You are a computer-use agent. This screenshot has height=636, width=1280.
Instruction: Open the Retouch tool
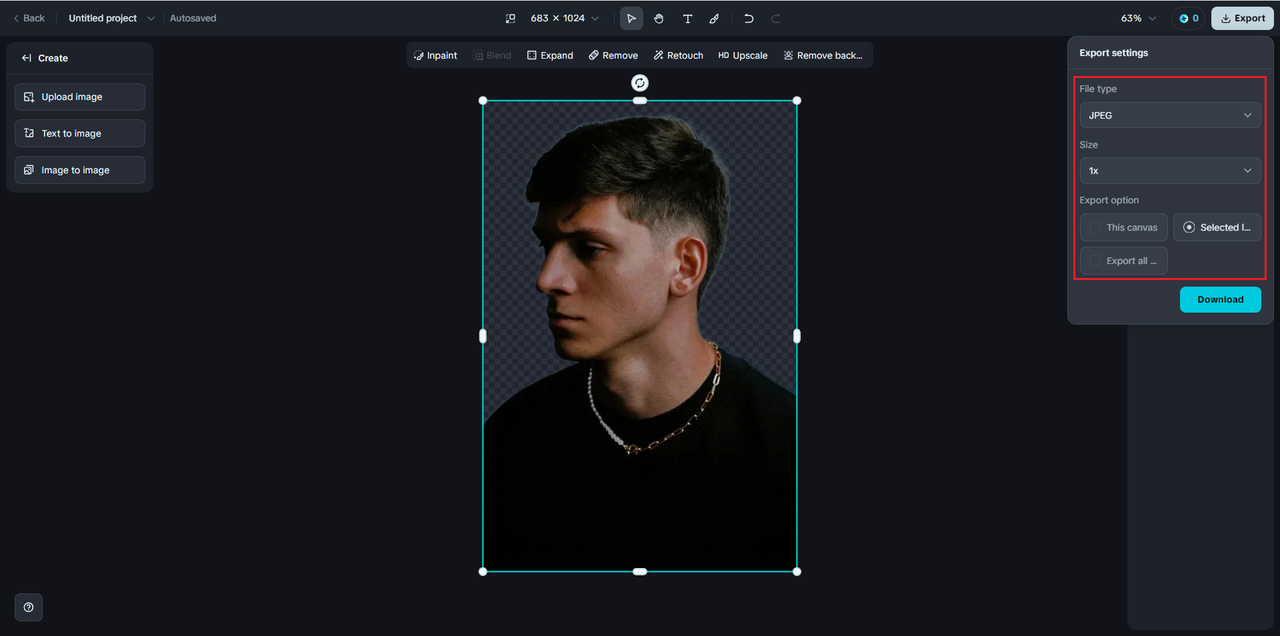(678, 55)
